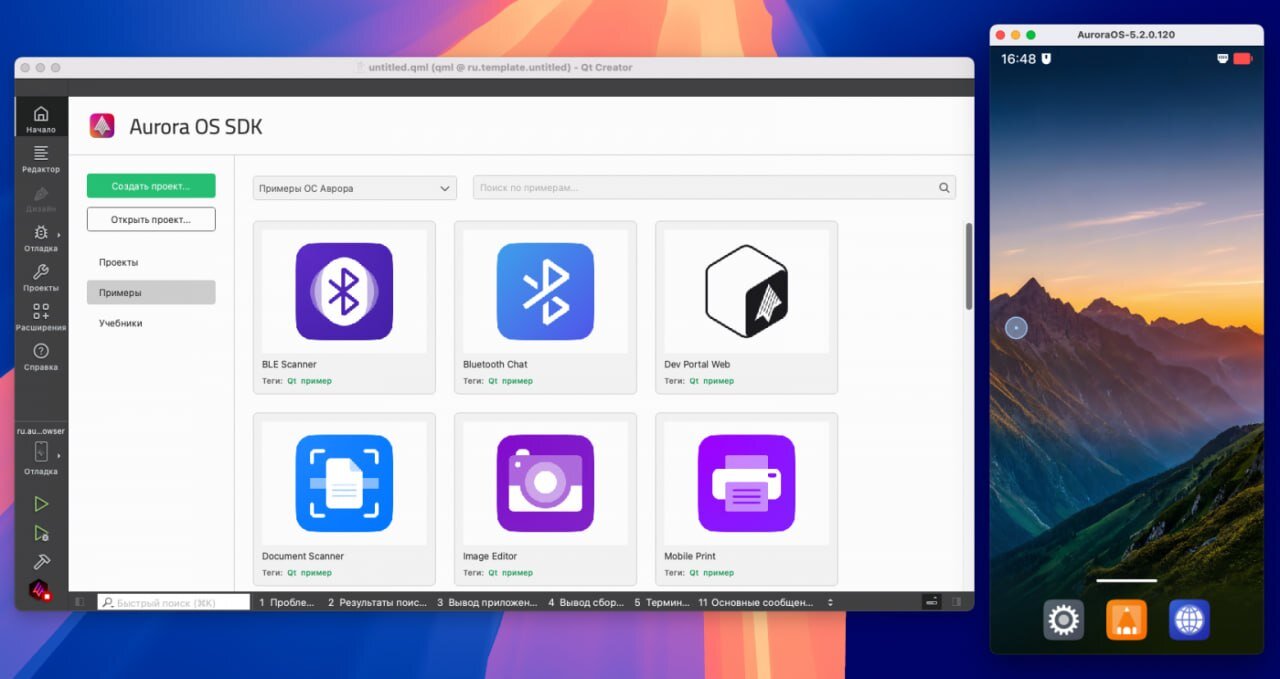This screenshot has width=1280, height=679.
Task: Toggle the right sidebar visibility
Action: pos(957,602)
